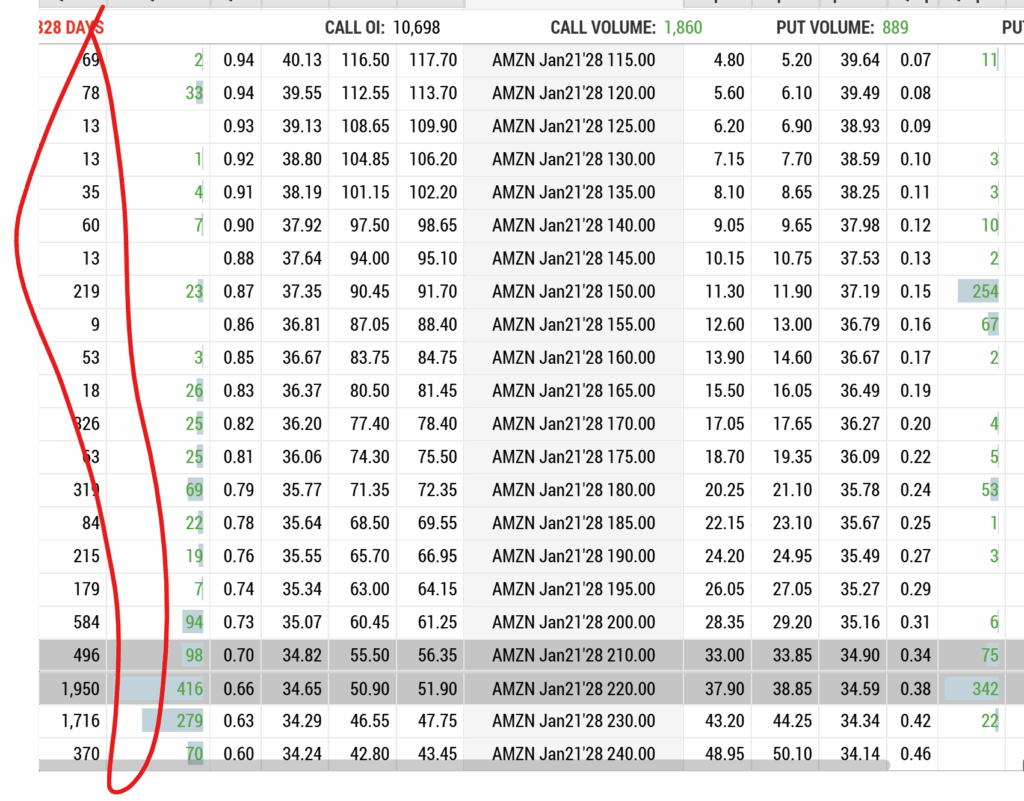Select the AMZN Jan21'28 135.00 contract

pyautogui.click(x=573, y=193)
